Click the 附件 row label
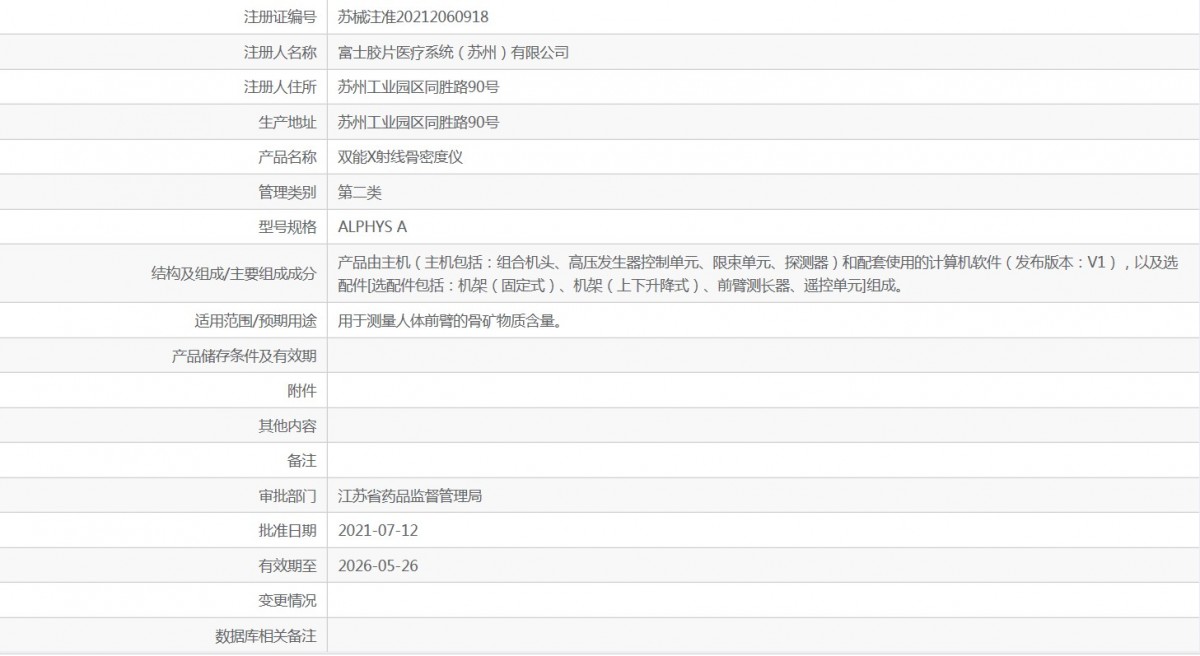Image resolution: width=1200 pixels, height=656 pixels. [x=301, y=391]
